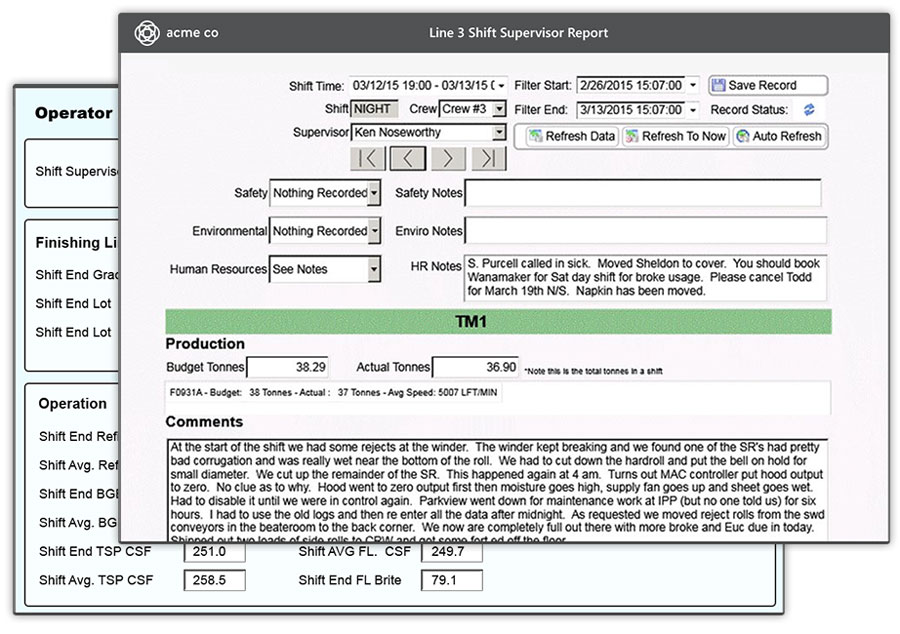Image resolution: width=900 pixels, height=634 pixels.
Task: Click the Enviro Notes text field
Action: [x=646, y=231]
